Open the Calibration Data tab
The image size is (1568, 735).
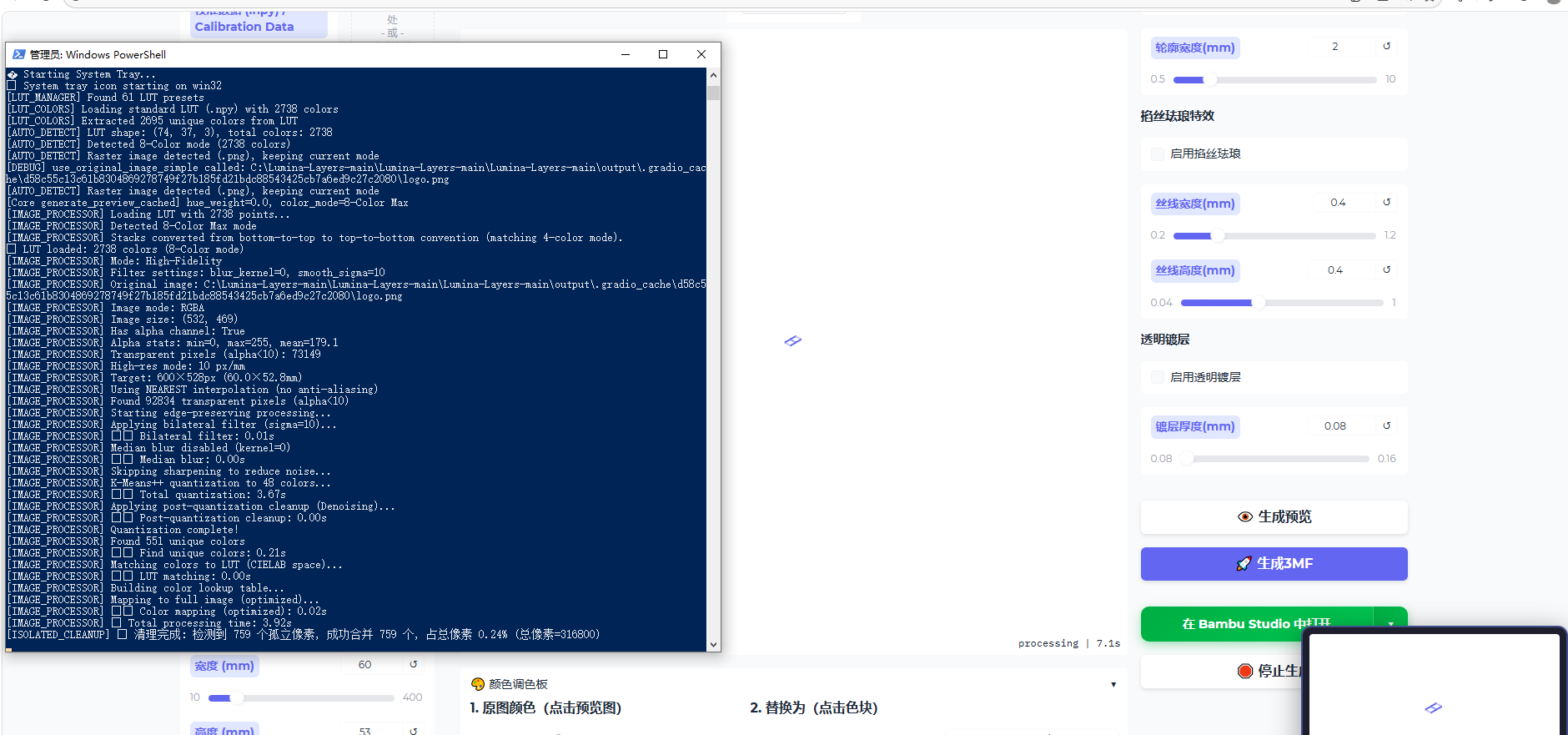click(244, 27)
